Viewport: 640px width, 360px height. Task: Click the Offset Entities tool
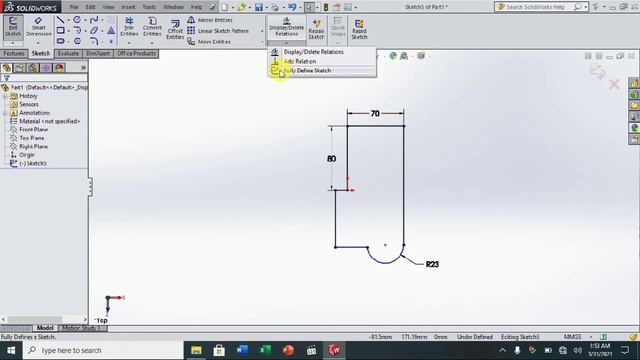tap(175, 29)
